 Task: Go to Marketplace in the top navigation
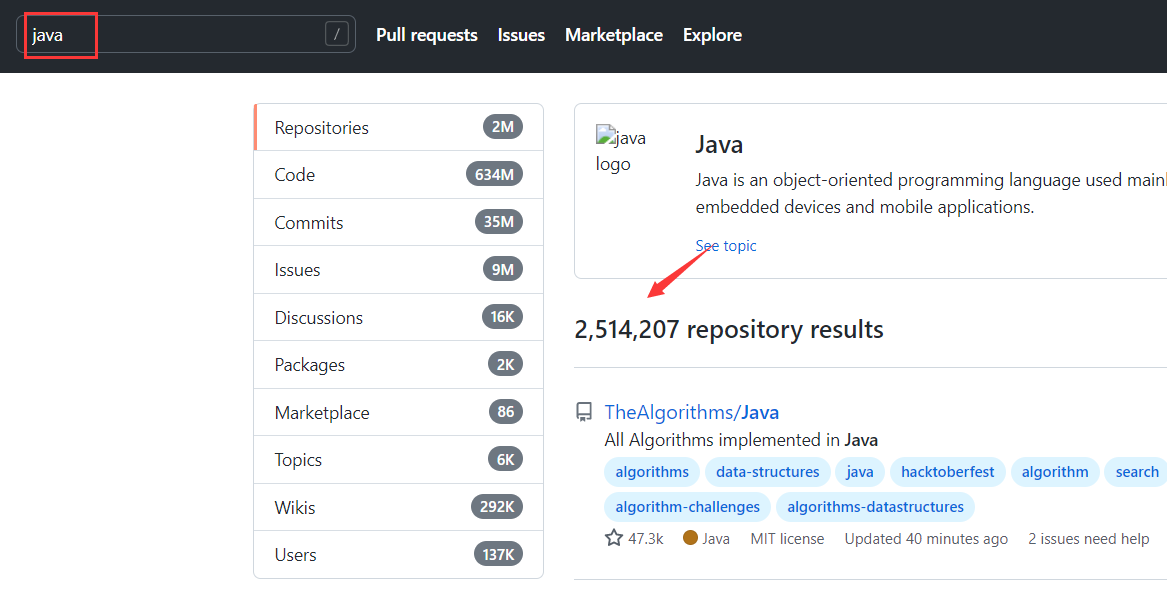(x=613, y=35)
